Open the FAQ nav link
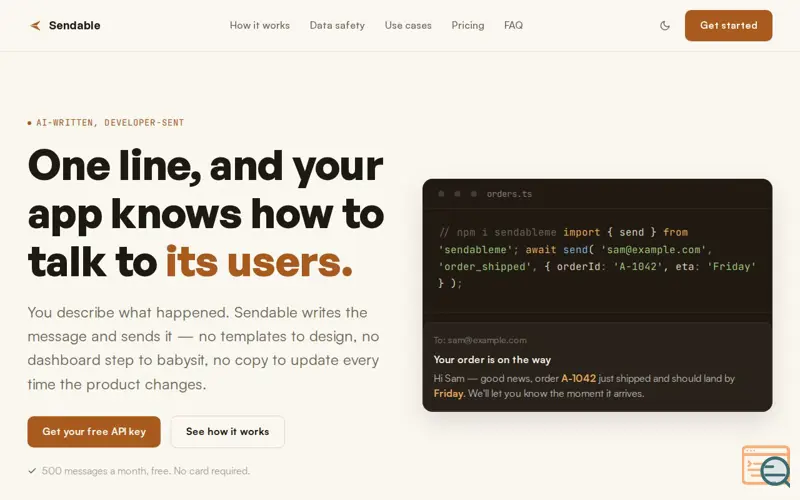The width and height of the screenshot is (800, 500). tap(513, 26)
